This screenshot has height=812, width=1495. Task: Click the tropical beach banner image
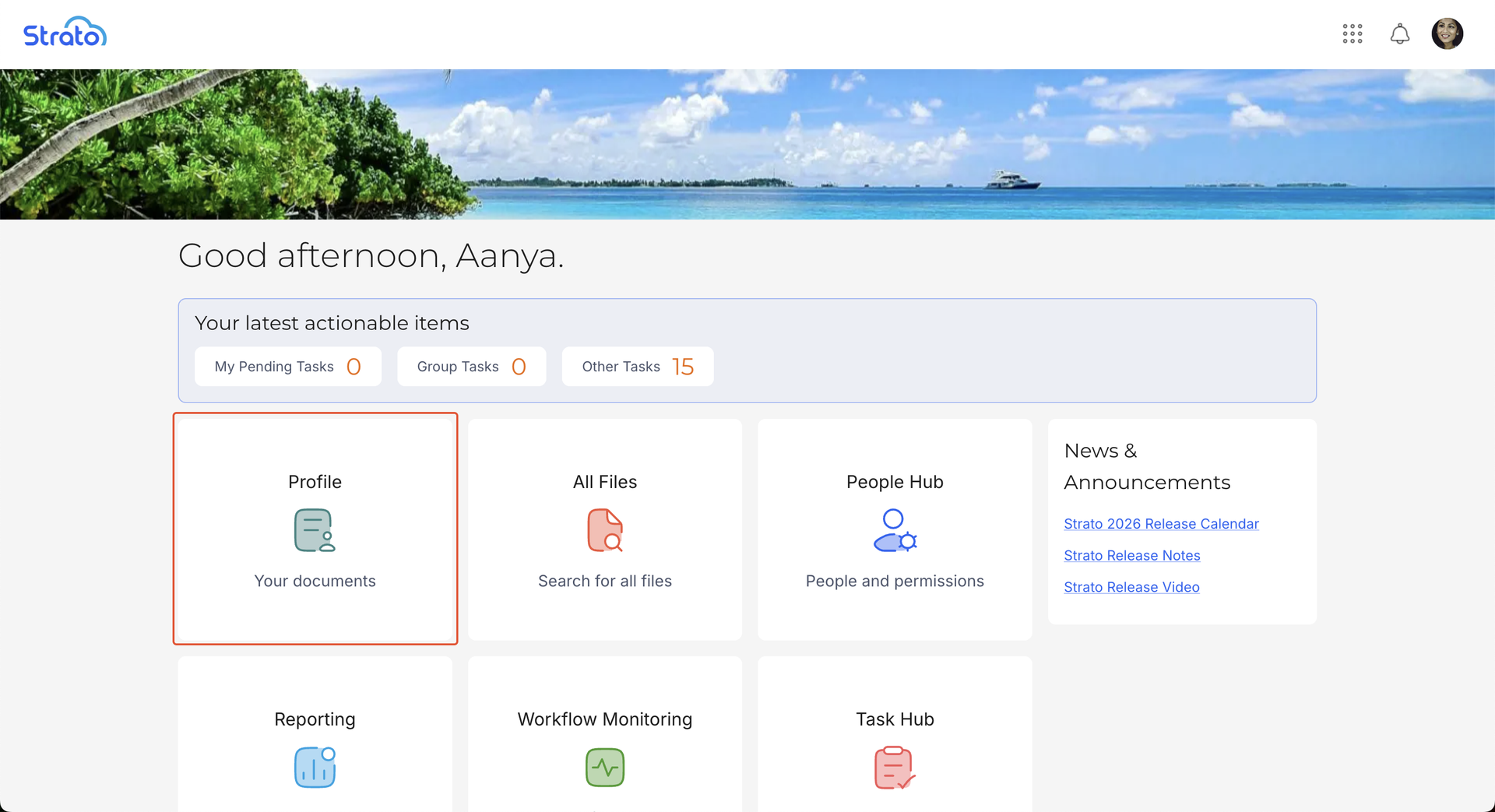click(747, 144)
